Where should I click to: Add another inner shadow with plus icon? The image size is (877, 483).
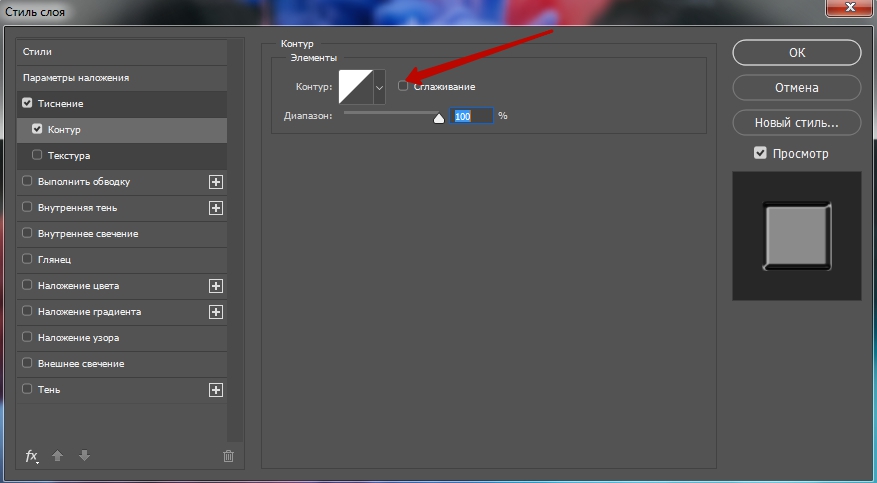pos(216,208)
